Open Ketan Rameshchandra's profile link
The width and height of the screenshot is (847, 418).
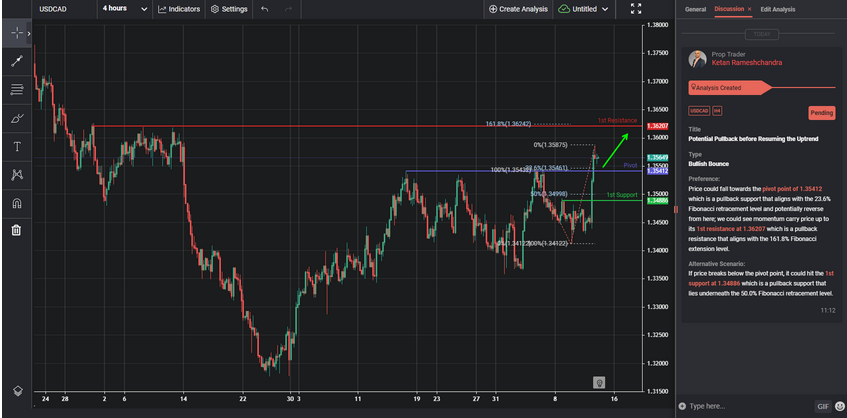coord(747,63)
